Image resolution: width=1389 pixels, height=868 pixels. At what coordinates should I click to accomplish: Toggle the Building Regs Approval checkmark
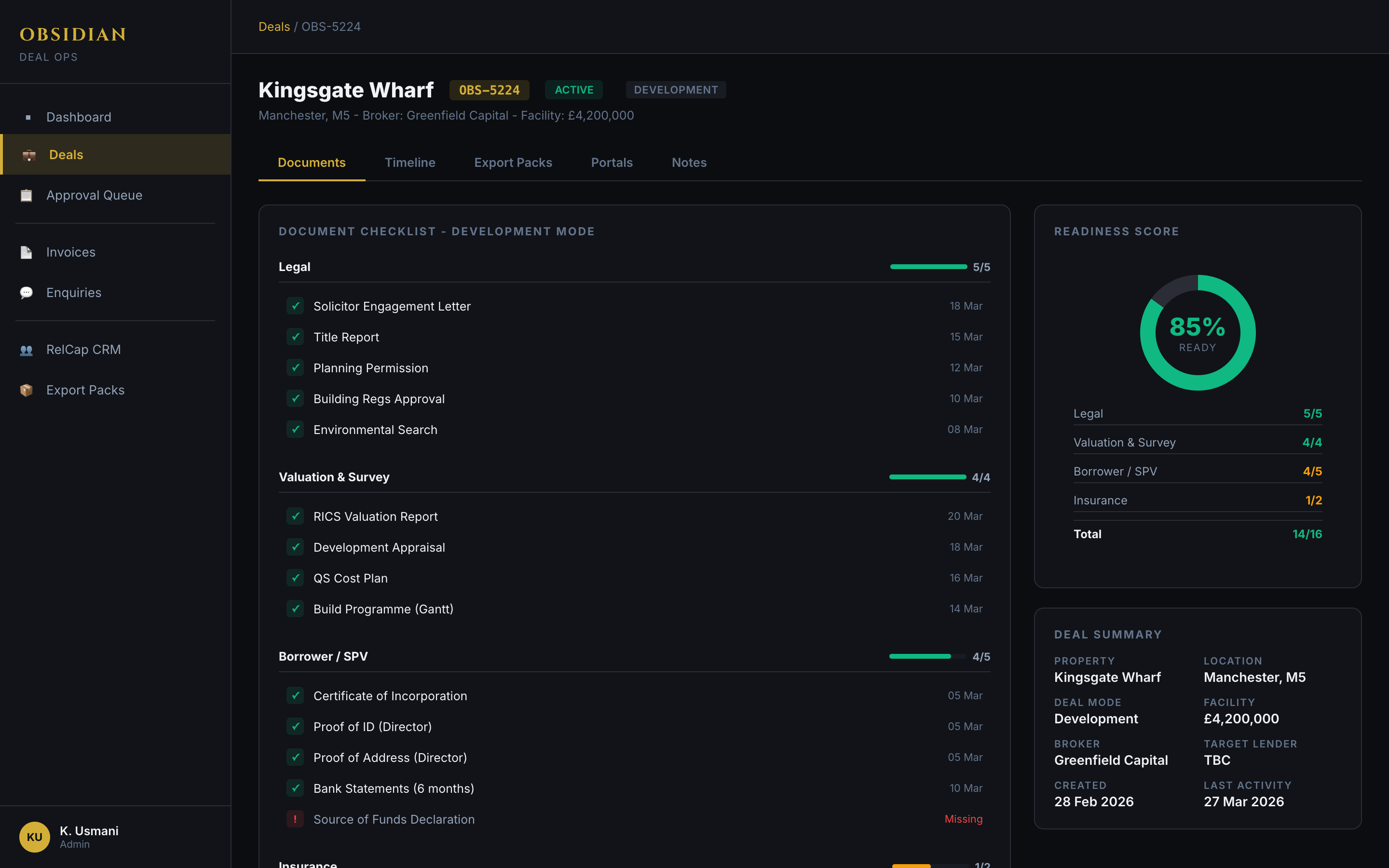[x=295, y=398]
